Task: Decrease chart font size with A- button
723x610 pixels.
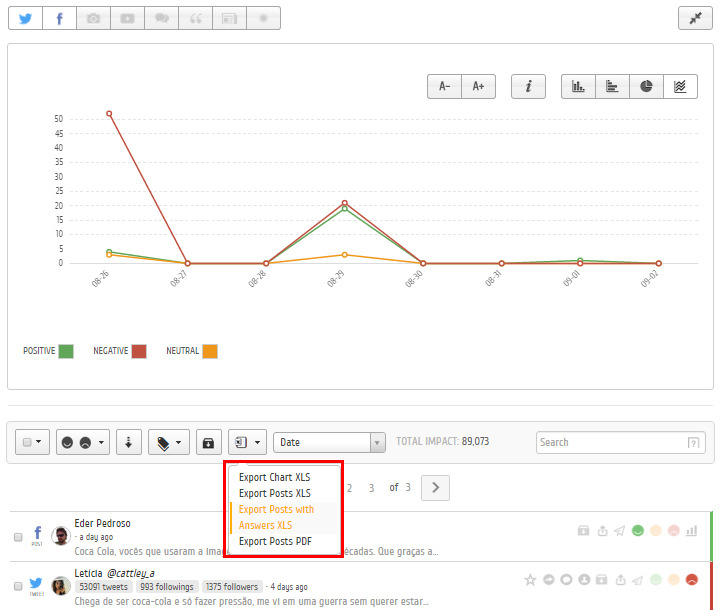Action: pos(444,87)
